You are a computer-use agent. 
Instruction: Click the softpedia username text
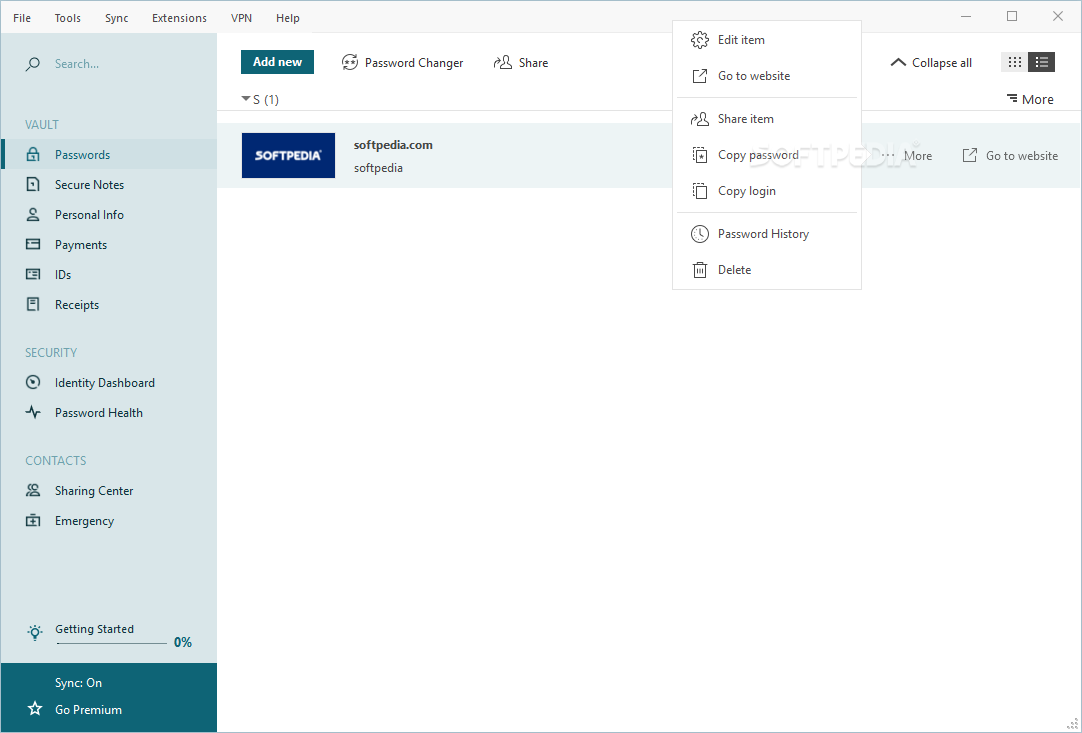[x=378, y=168]
